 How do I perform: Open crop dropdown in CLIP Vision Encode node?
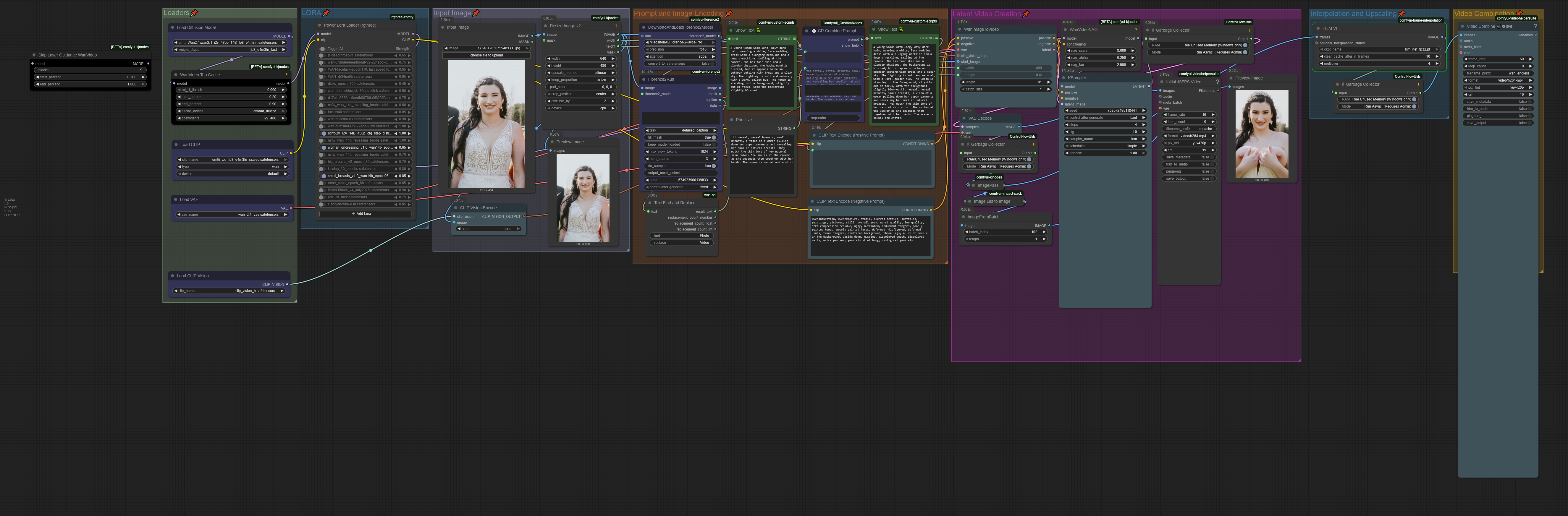tap(488, 229)
